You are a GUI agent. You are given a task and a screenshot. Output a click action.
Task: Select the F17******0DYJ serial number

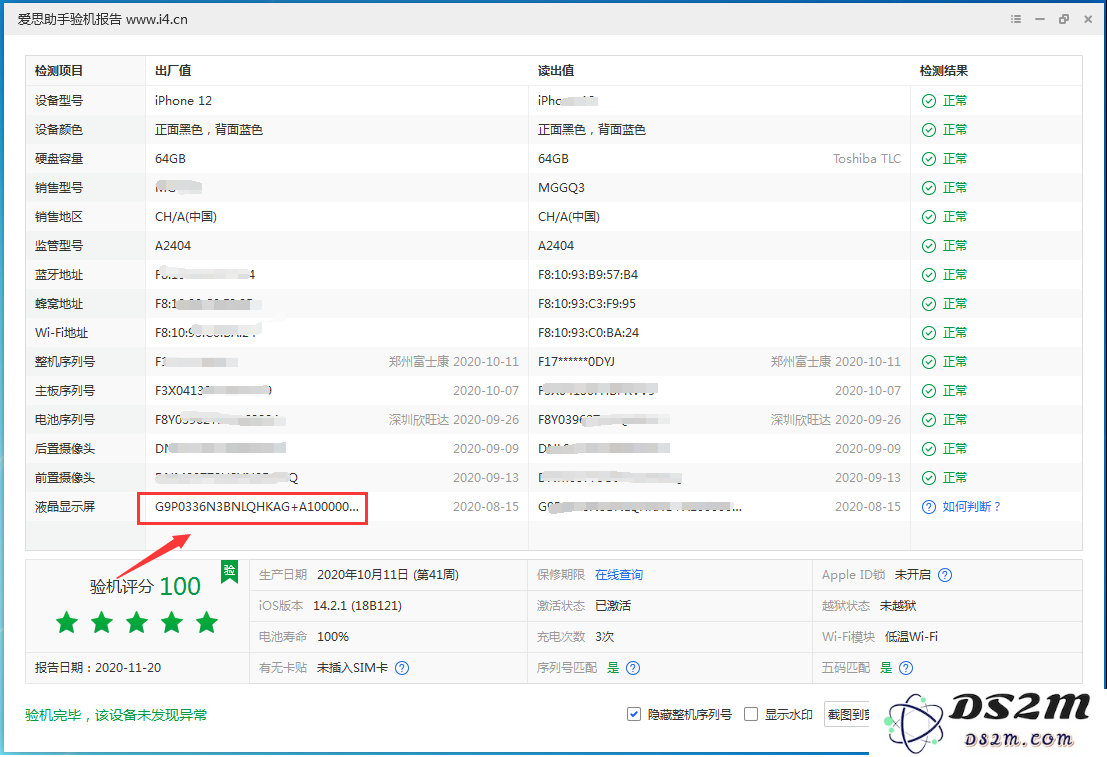tap(576, 362)
